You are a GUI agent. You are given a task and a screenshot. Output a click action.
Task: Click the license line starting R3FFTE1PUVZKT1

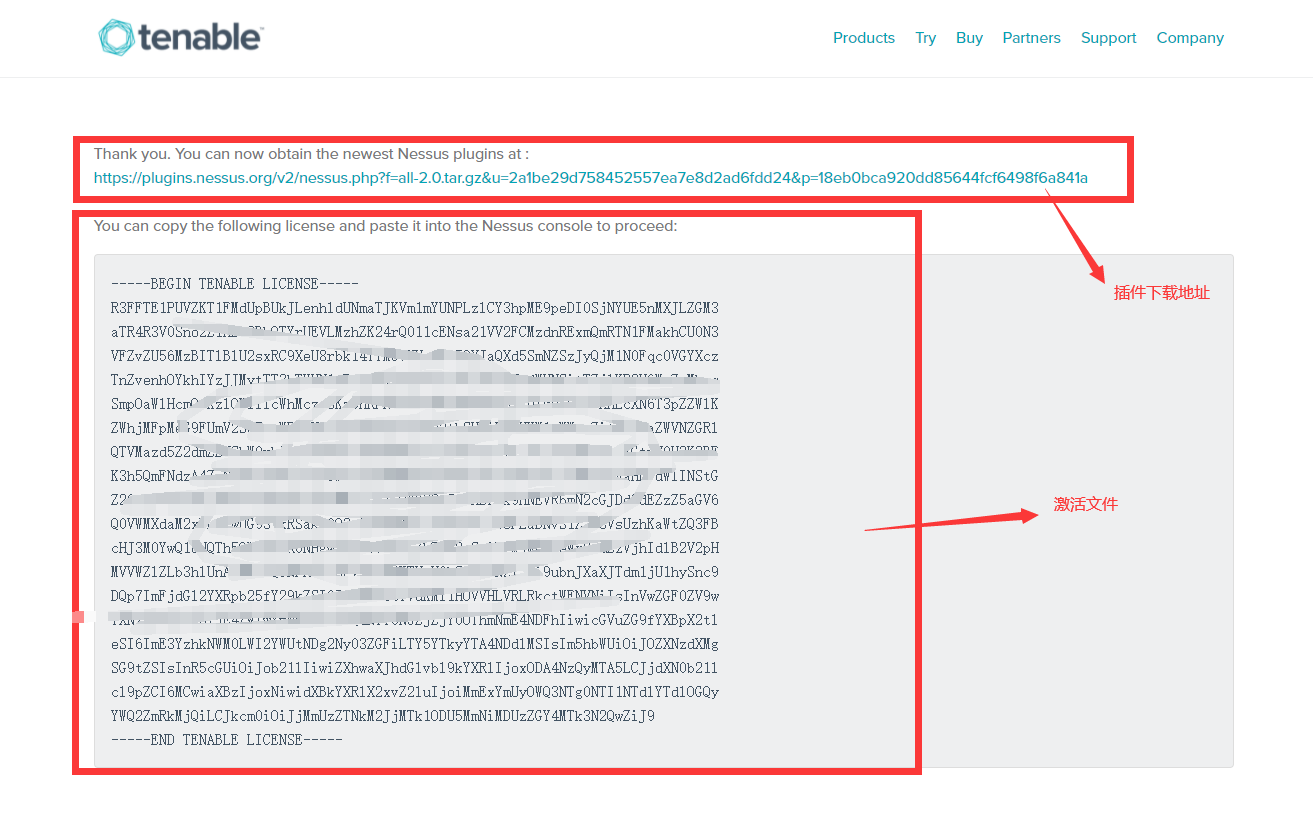tap(415, 308)
